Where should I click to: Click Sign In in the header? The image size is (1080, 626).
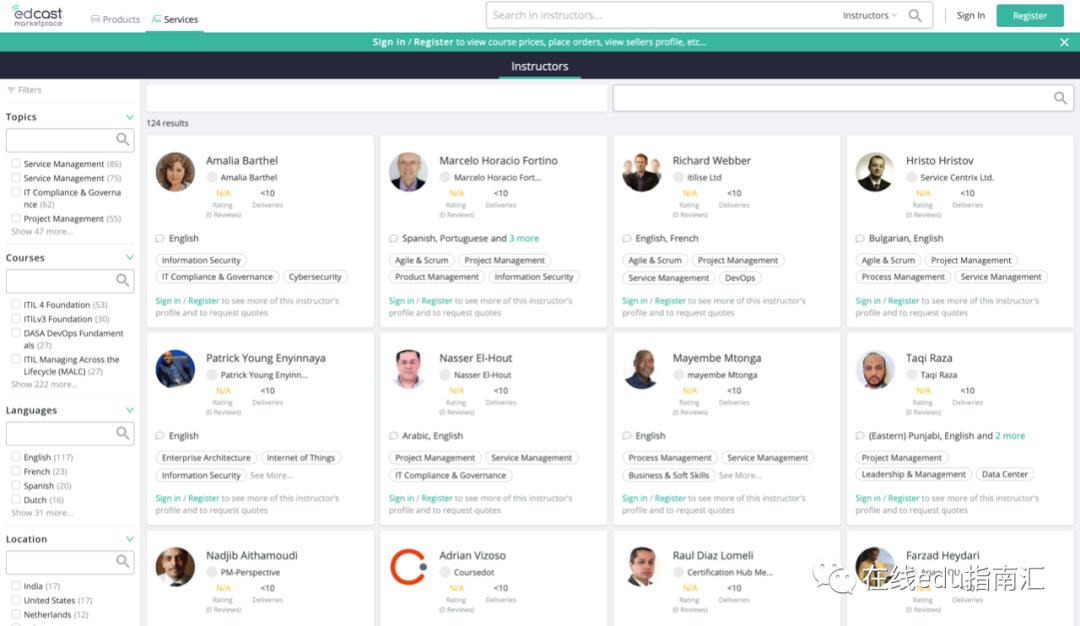[970, 15]
